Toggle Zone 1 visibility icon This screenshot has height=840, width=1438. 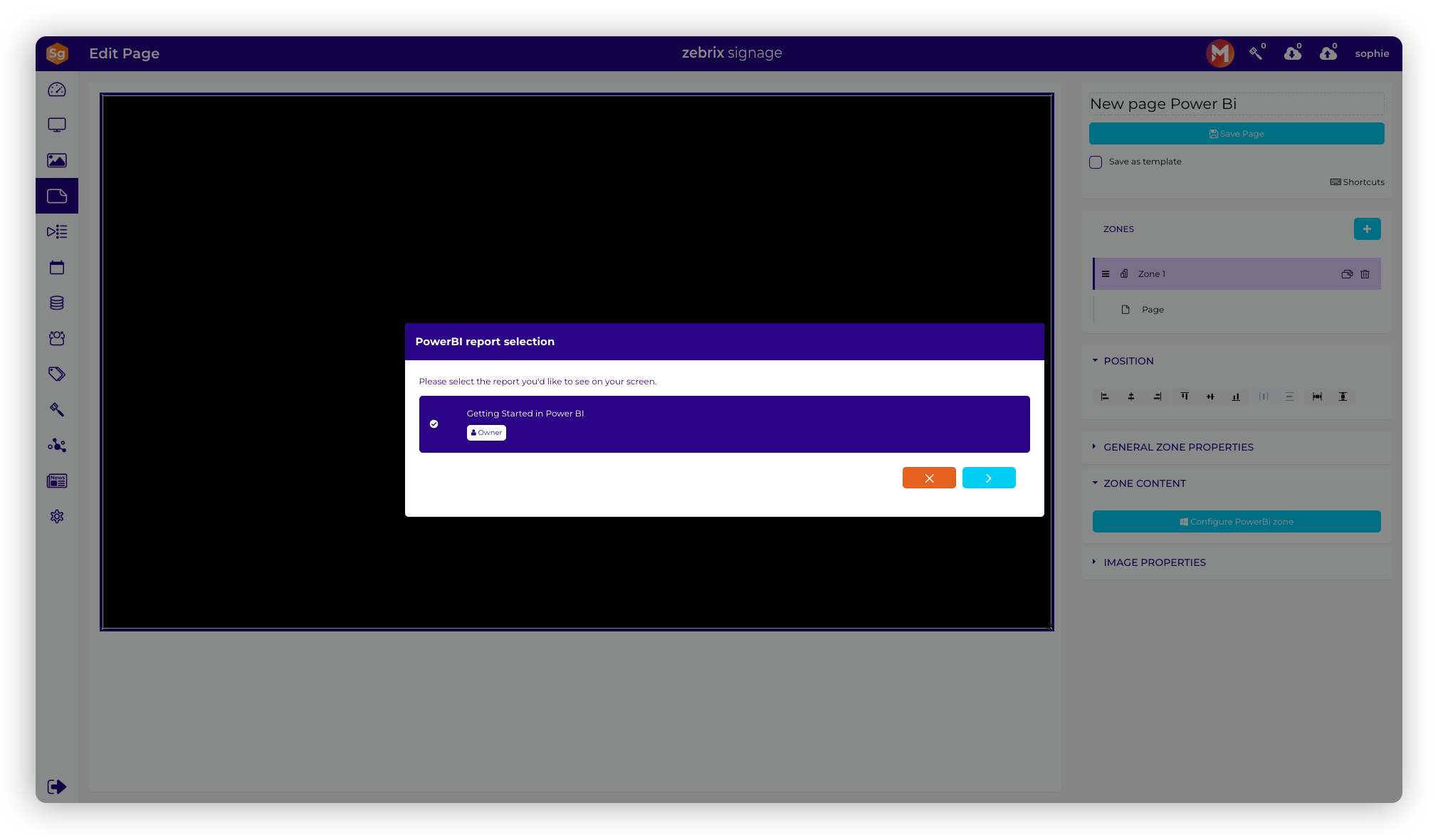tap(1347, 274)
